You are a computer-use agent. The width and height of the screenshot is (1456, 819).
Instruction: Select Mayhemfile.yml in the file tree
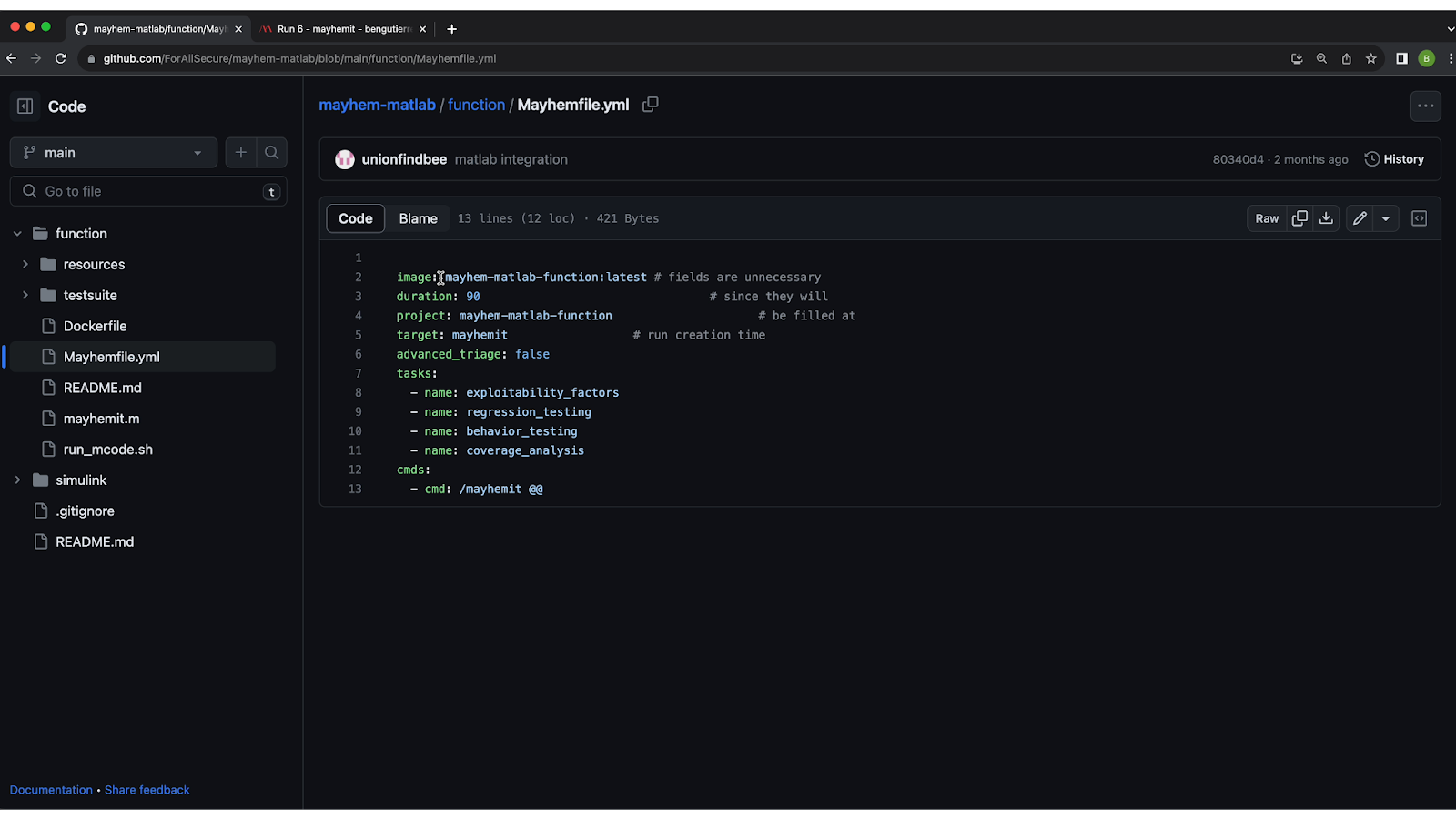[112, 357]
